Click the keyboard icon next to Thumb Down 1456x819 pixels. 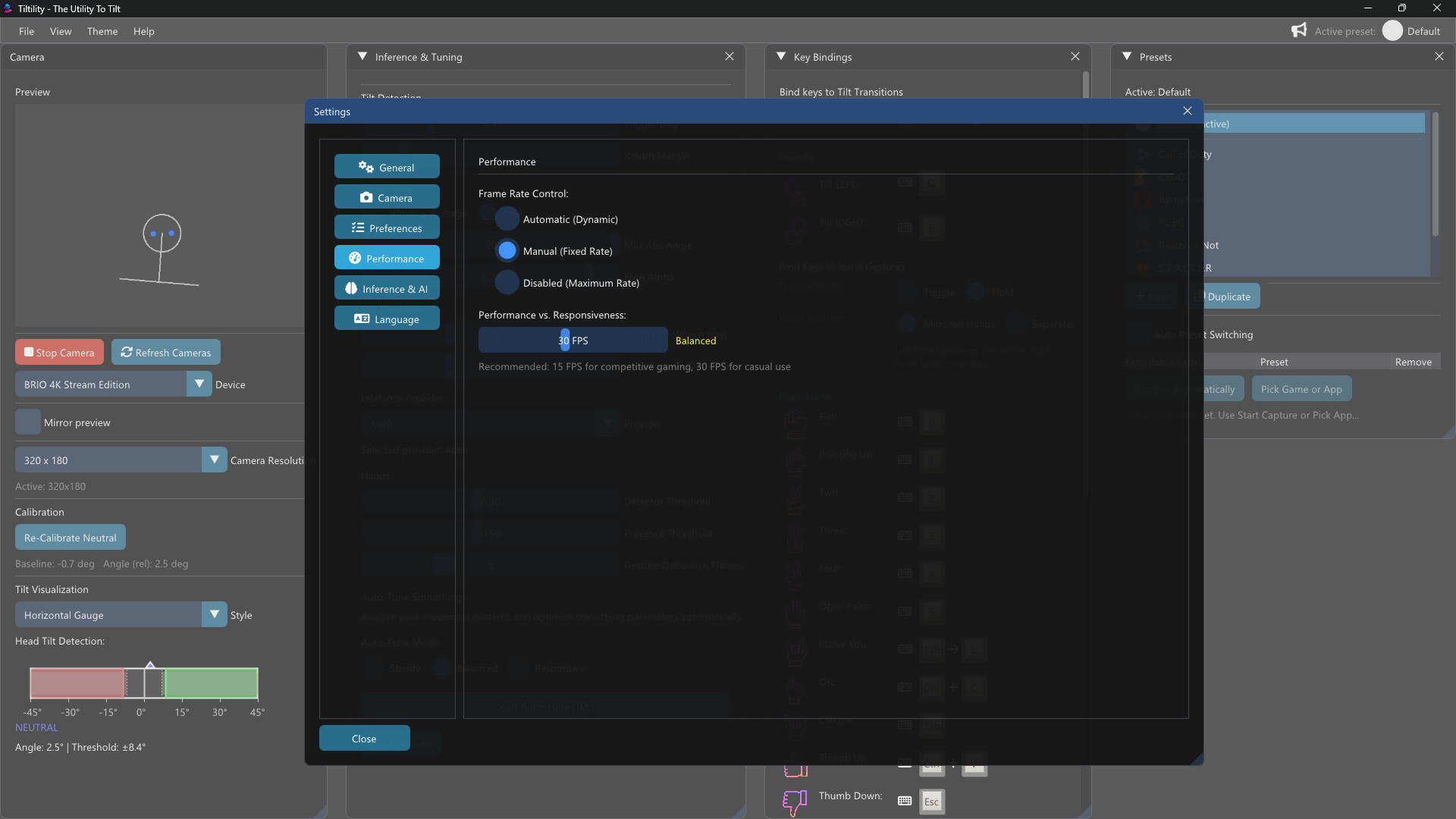(x=904, y=800)
